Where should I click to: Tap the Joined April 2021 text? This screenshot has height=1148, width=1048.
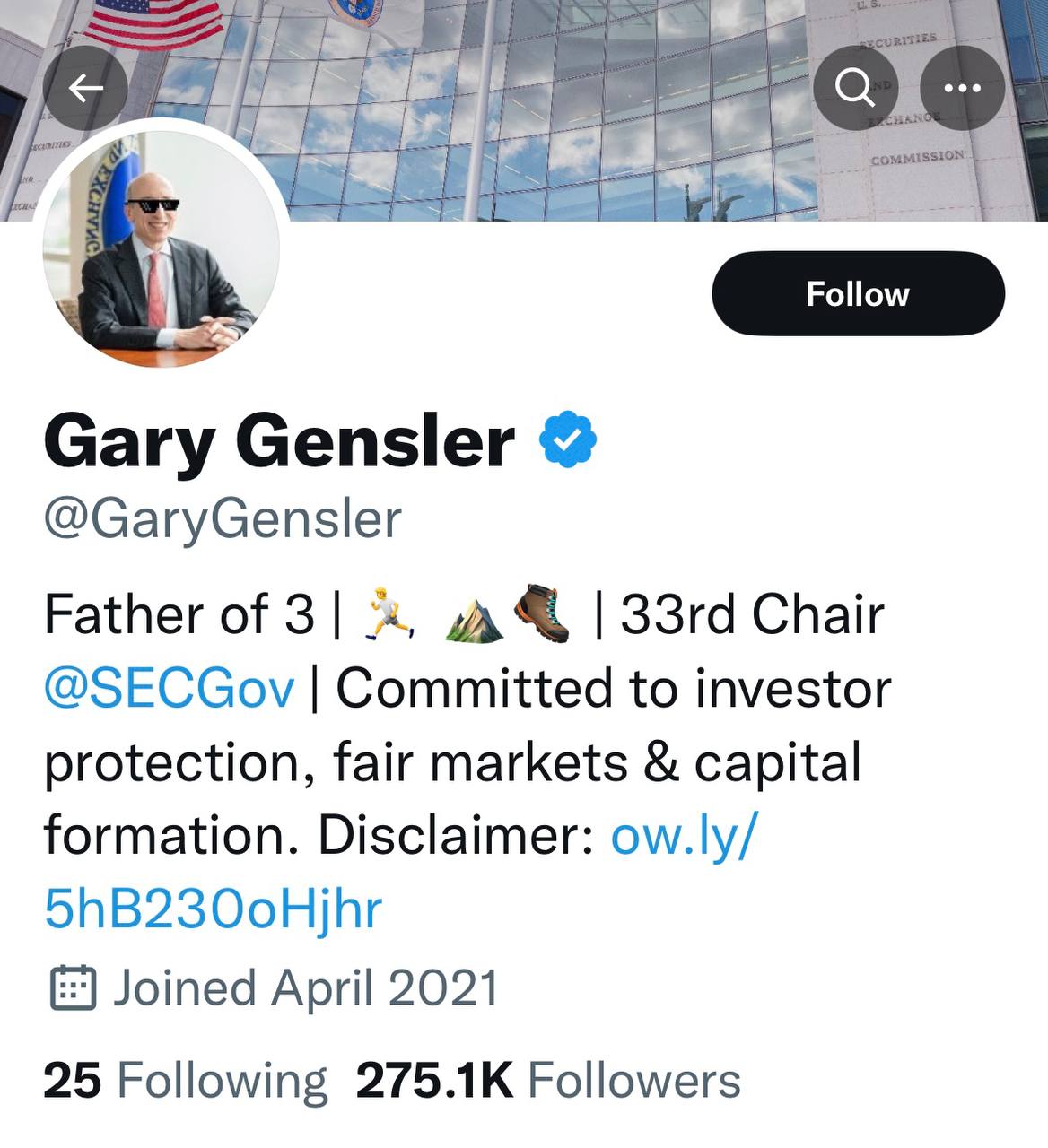pyautogui.click(x=305, y=988)
